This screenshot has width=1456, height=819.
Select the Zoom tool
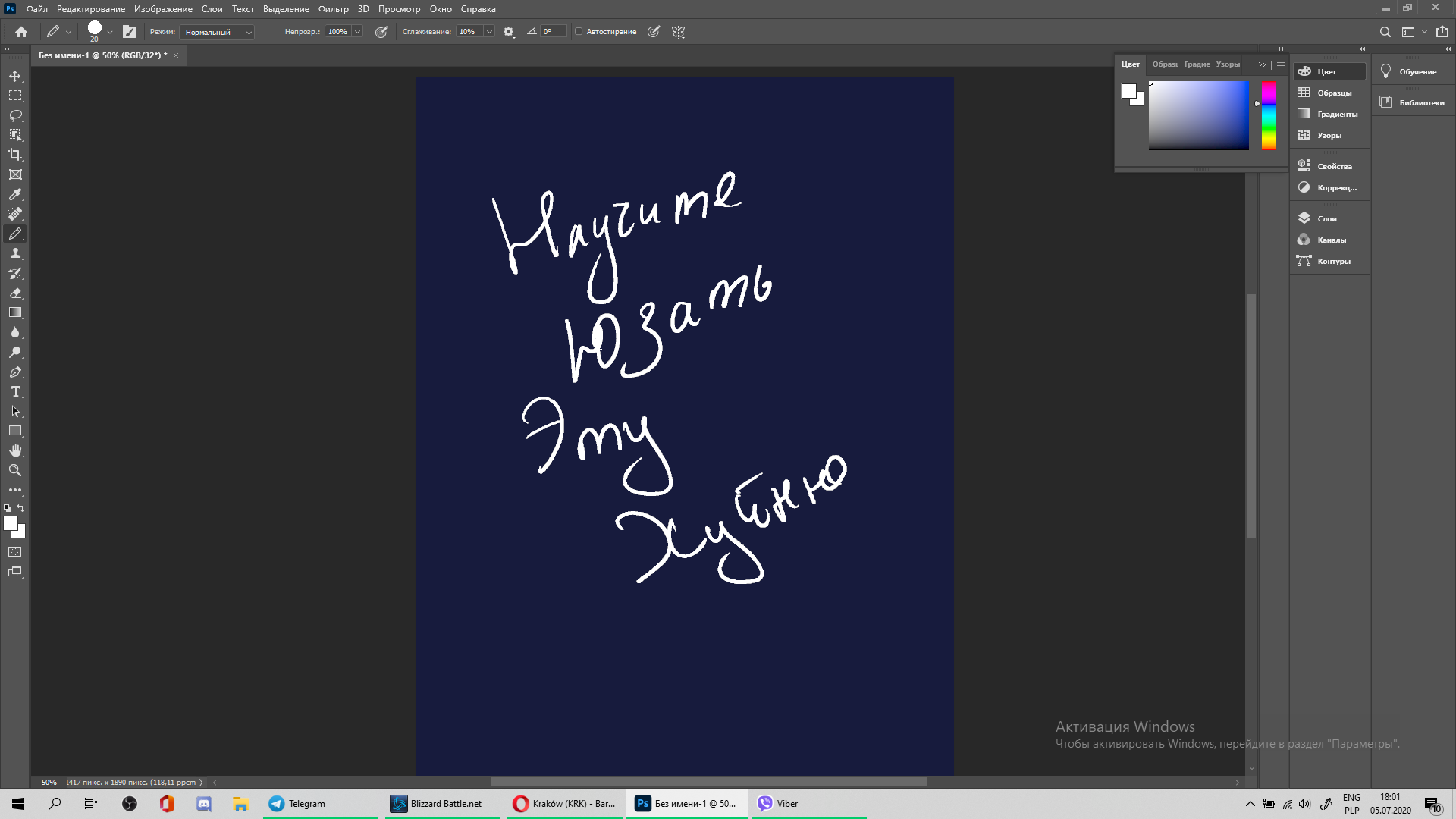pos(15,470)
